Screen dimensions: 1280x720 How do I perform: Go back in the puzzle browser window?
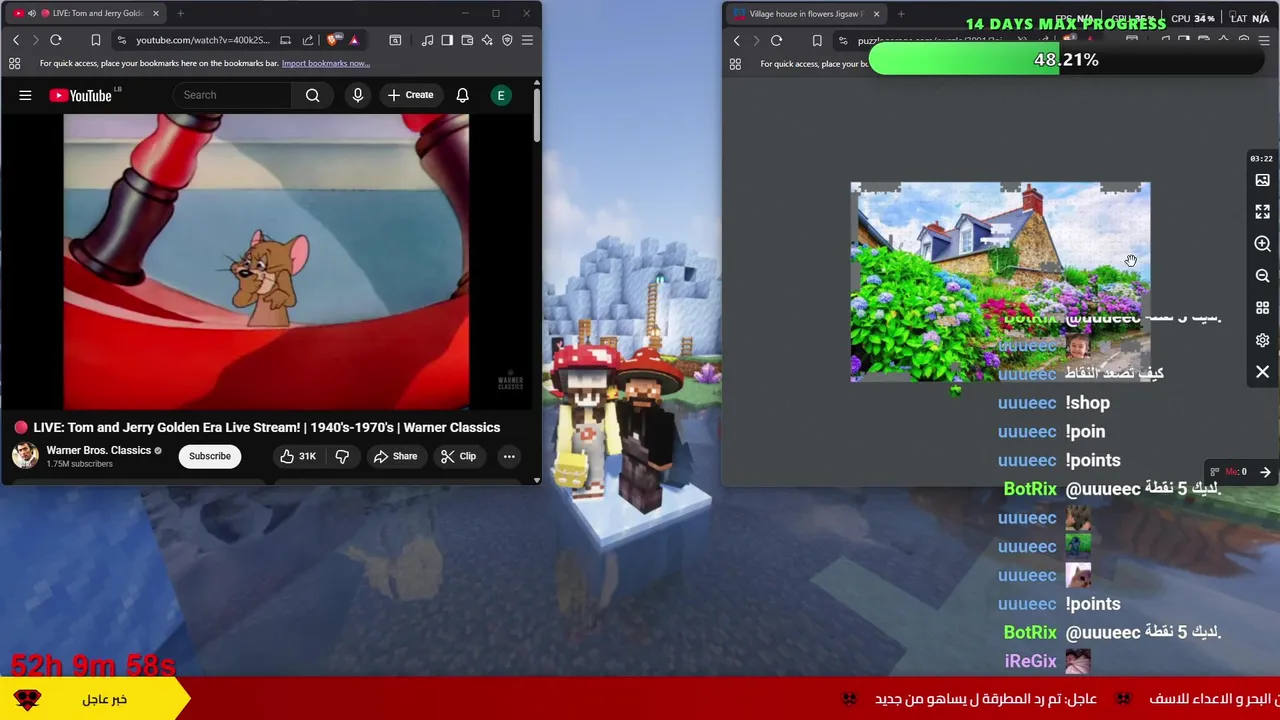[737, 41]
